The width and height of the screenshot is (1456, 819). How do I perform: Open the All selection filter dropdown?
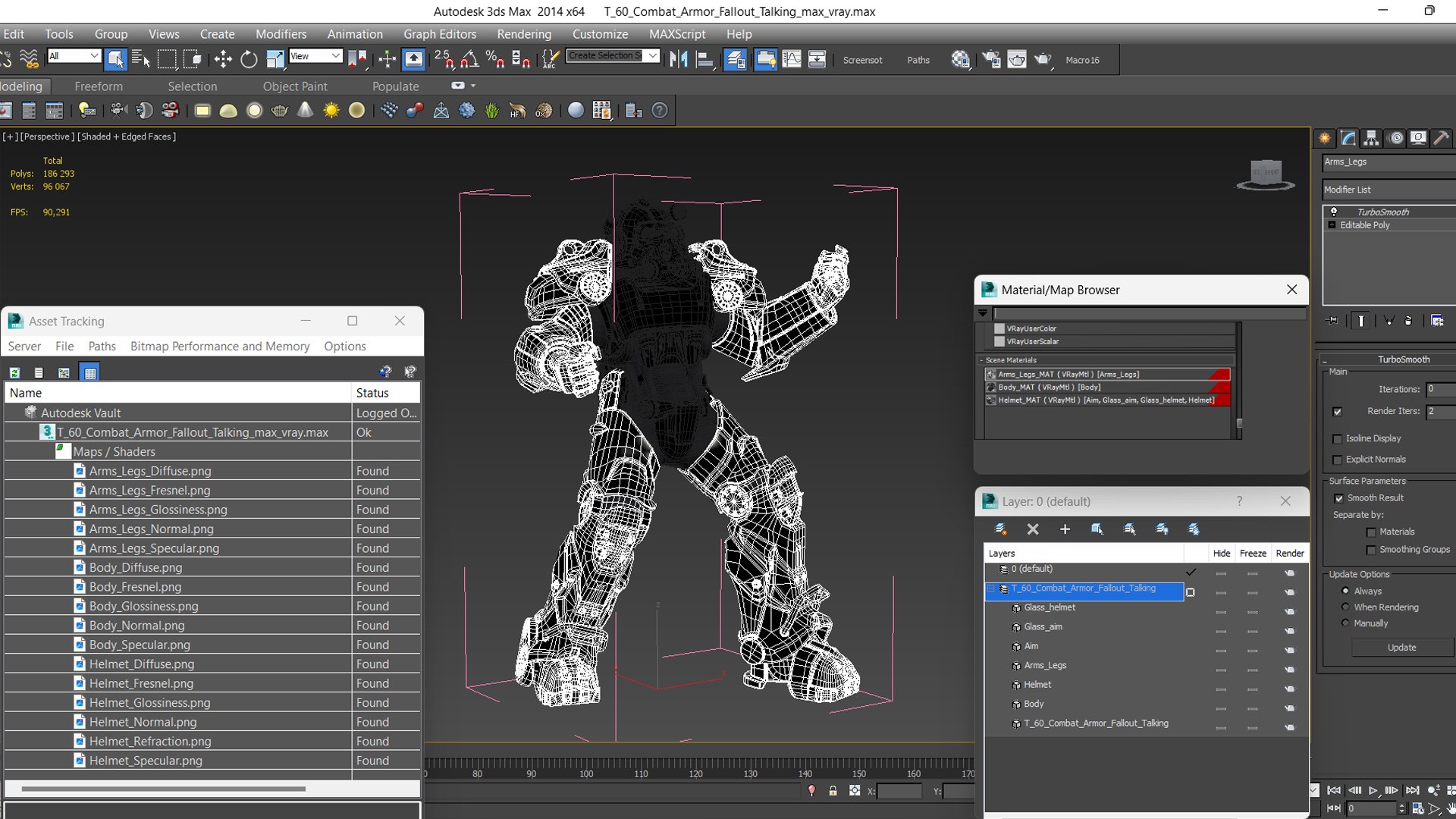coord(74,55)
